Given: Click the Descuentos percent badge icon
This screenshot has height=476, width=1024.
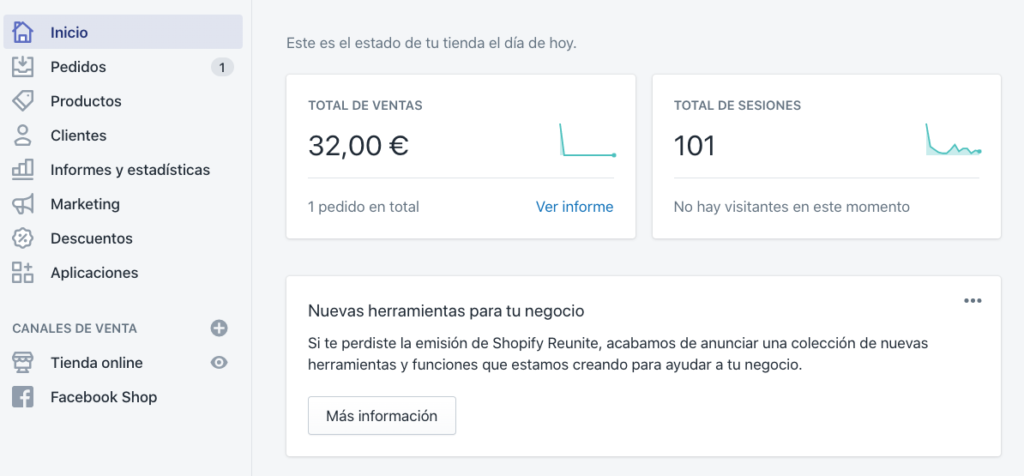Looking at the screenshot, I should point(23,238).
